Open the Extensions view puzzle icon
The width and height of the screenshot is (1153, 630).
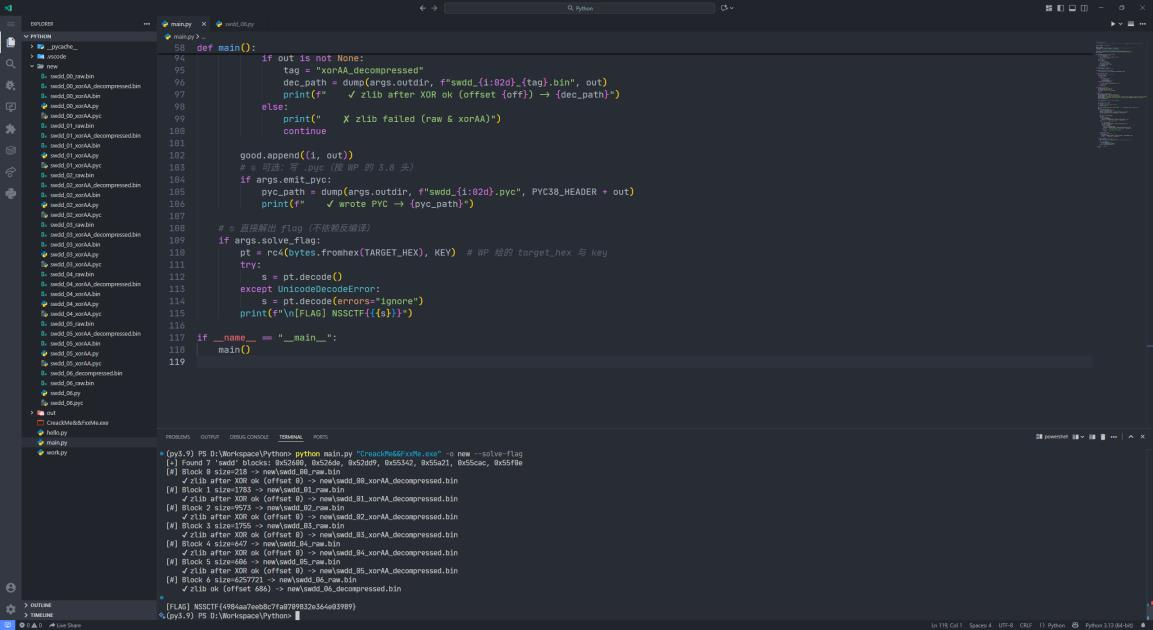(10, 129)
